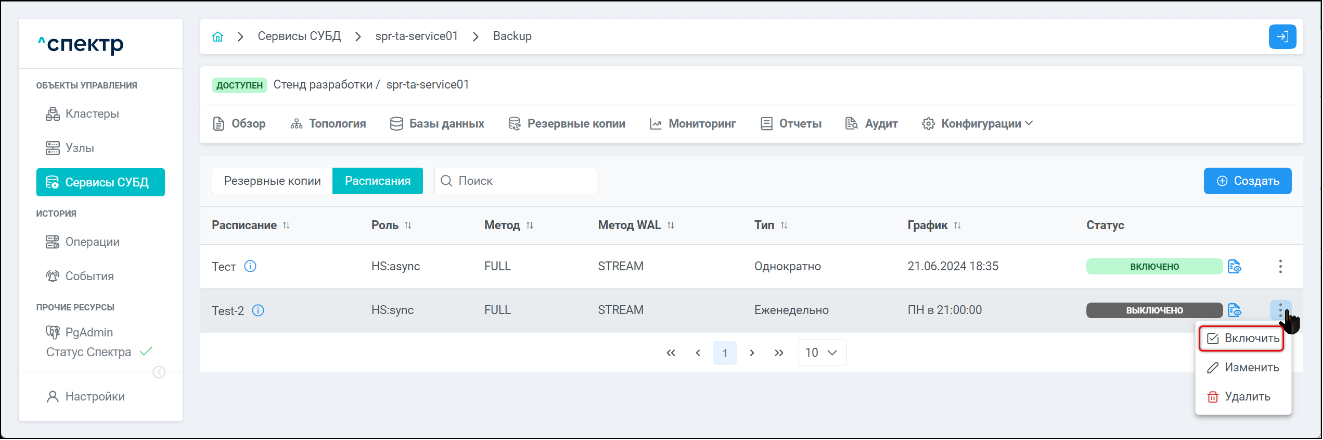Click backup icon in Тест row
1323x440 pixels.
(1235, 267)
